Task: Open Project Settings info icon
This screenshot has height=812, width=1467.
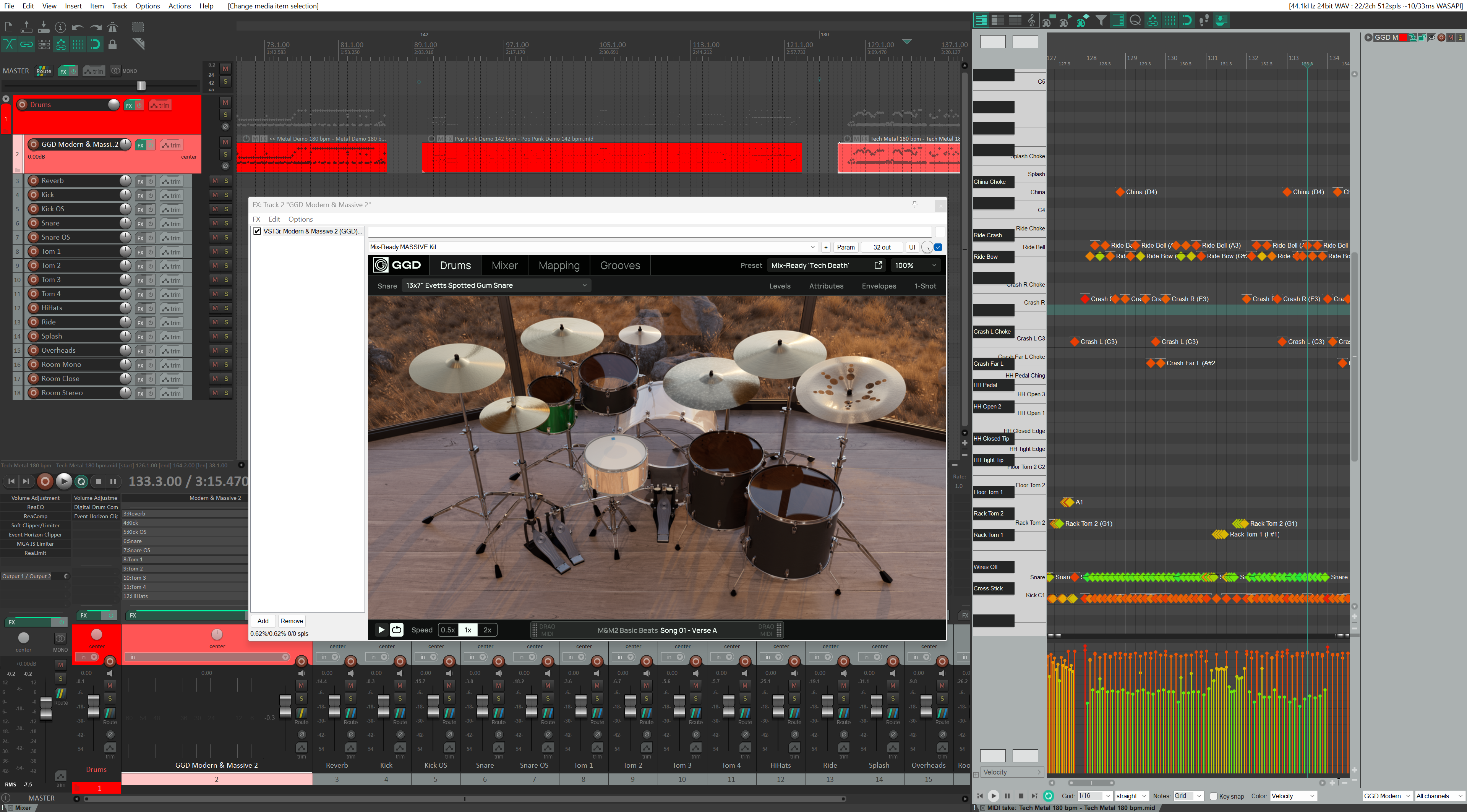Action: [x=60, y=27]
